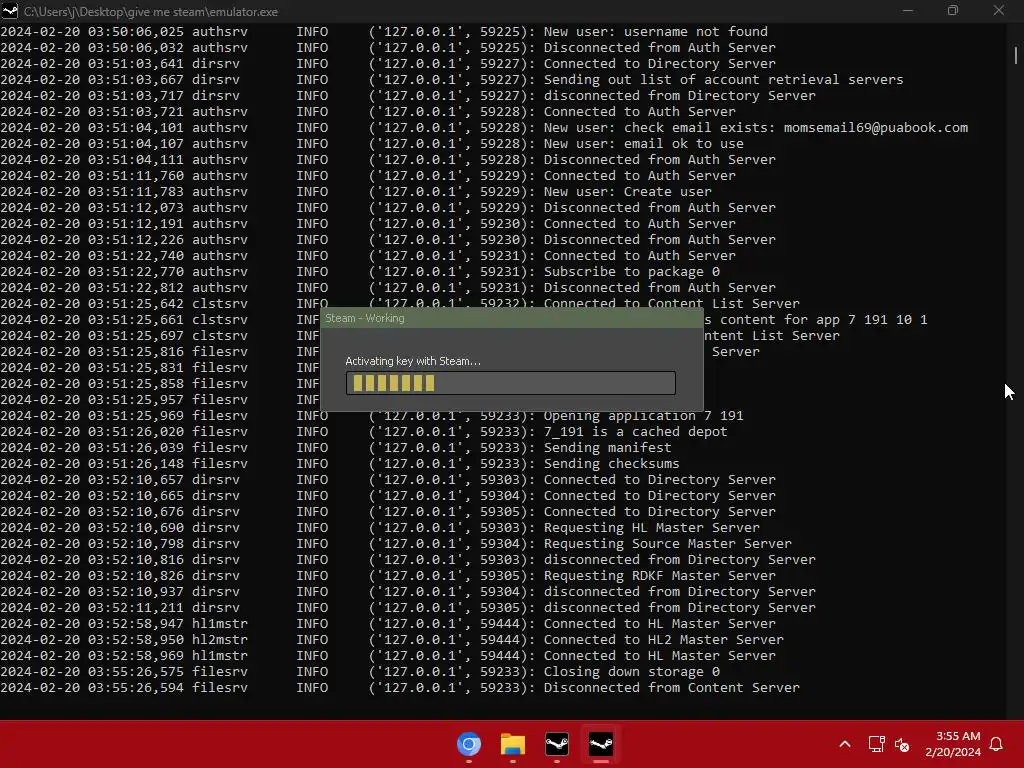This screenshot has width=1024, height=768.
Task: Click log line 'New user: email ok to use'
Action: [643, 144]
